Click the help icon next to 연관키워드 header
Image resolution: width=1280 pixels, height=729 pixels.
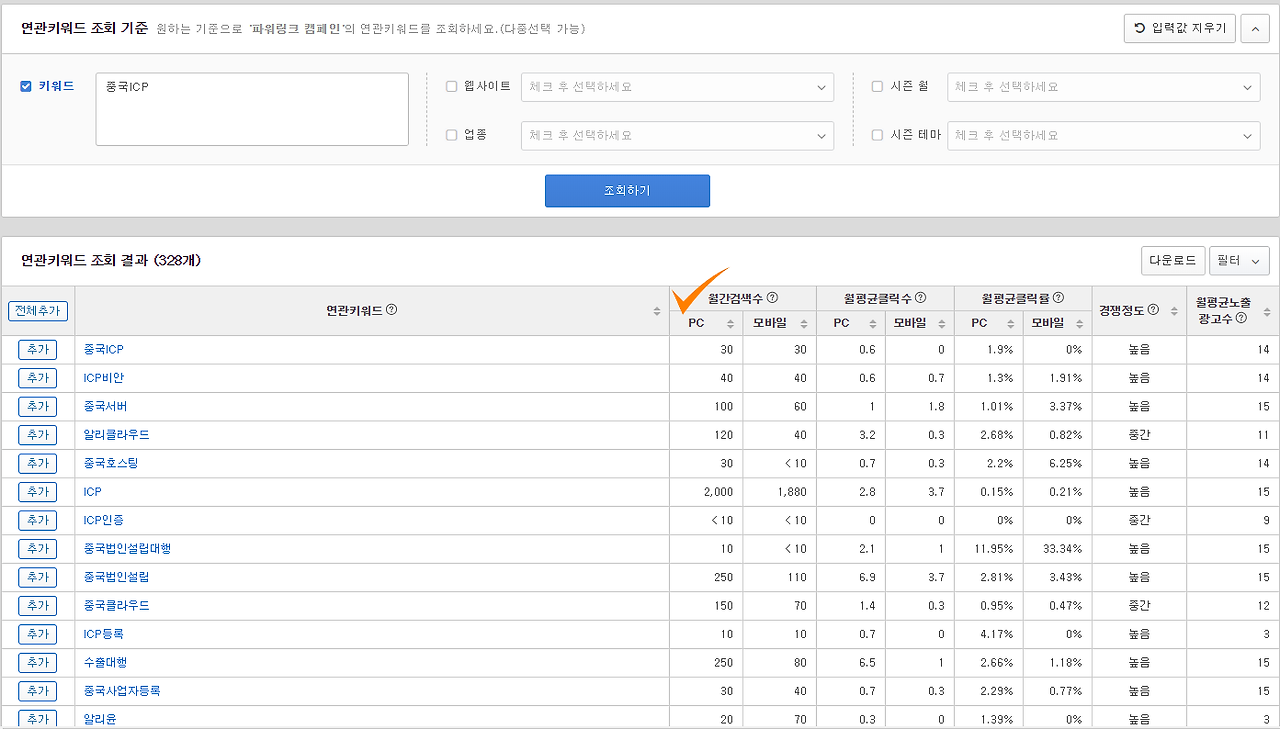tap(392, 310)
